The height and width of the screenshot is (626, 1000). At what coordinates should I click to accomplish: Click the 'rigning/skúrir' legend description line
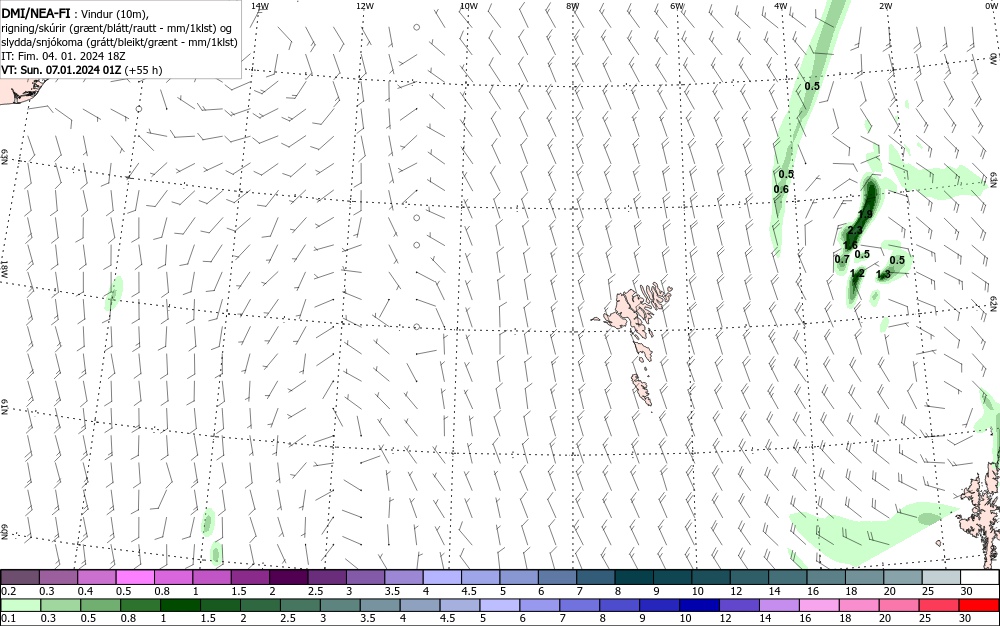click(x=117, y=28)
